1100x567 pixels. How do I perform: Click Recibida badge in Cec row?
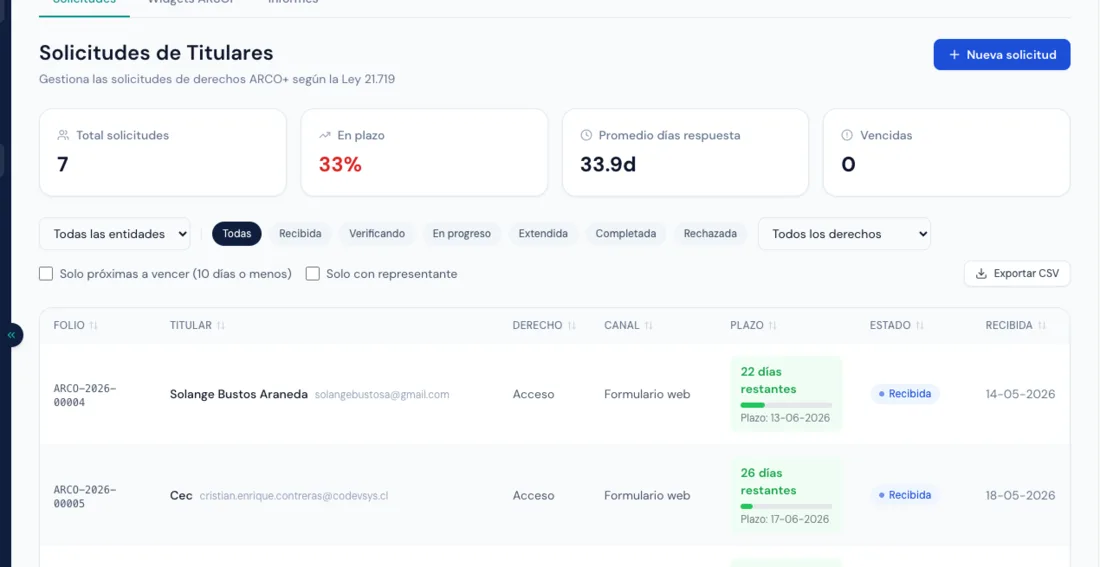tap(905, 495)
